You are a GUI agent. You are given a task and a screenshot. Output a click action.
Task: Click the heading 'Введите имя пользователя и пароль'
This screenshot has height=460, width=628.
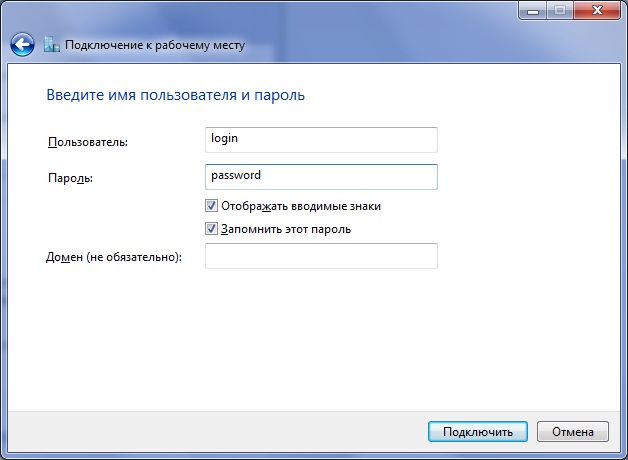coord(175,96)
